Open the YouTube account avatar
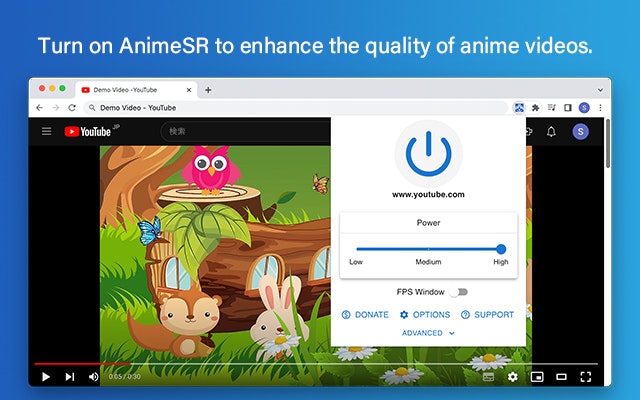 (580, 131)
